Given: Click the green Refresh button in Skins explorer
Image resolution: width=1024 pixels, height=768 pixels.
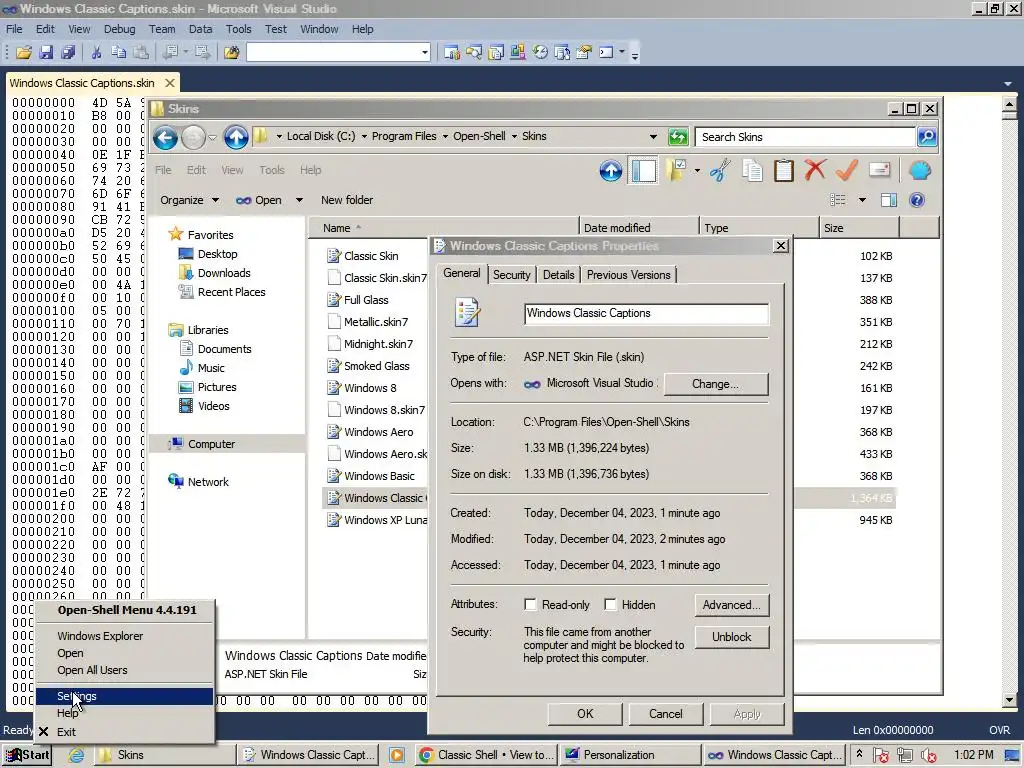Looking at the screenshot, I should [x=678, y=137].
